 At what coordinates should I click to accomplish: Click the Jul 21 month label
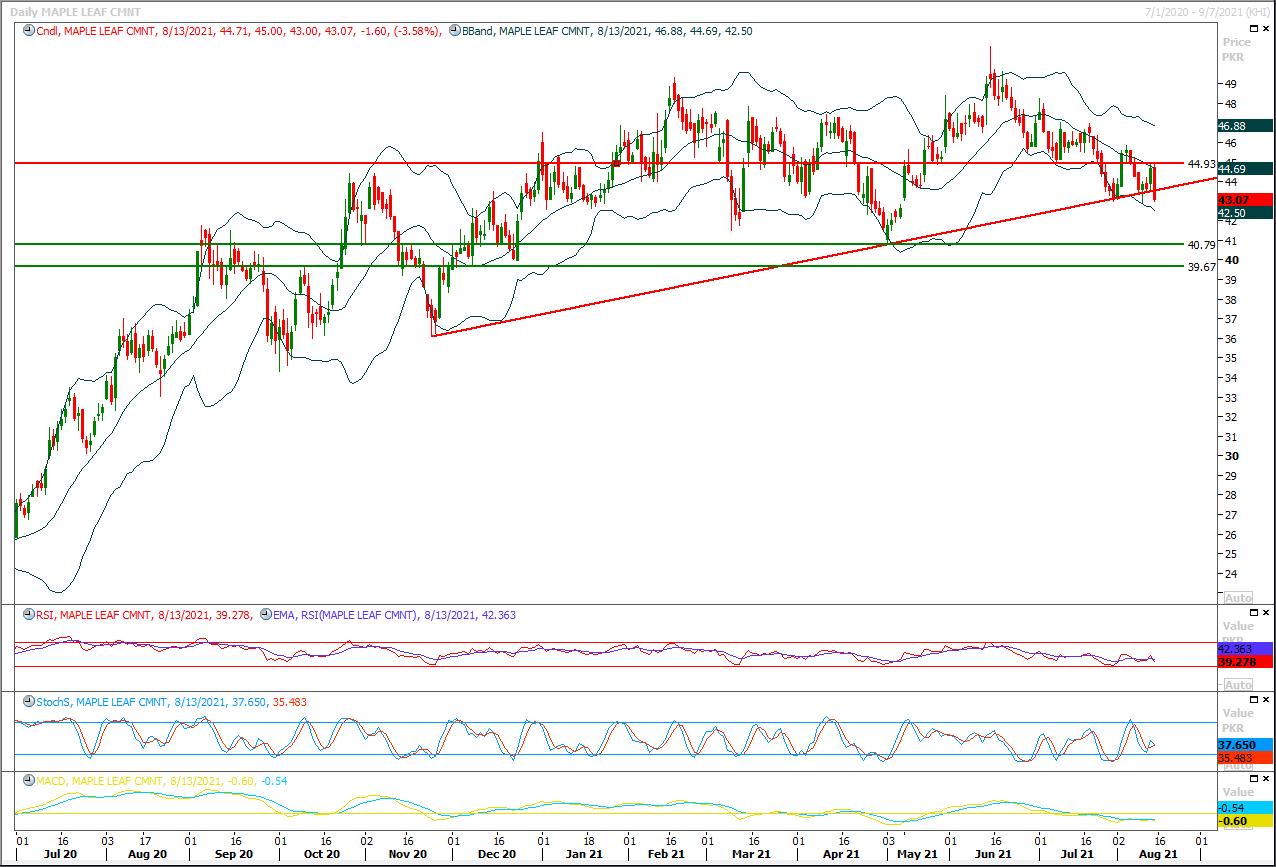(x=1077, y=855)
